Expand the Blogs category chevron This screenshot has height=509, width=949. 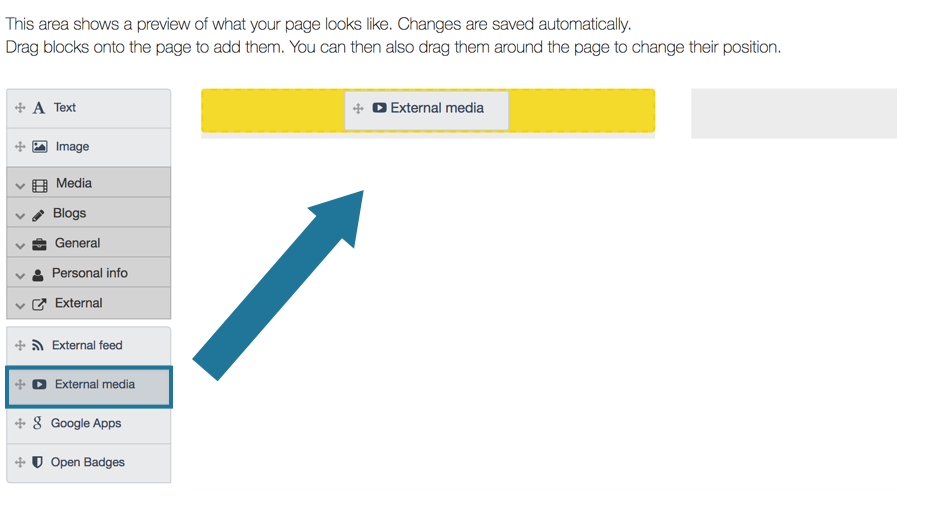click(20, 215)
